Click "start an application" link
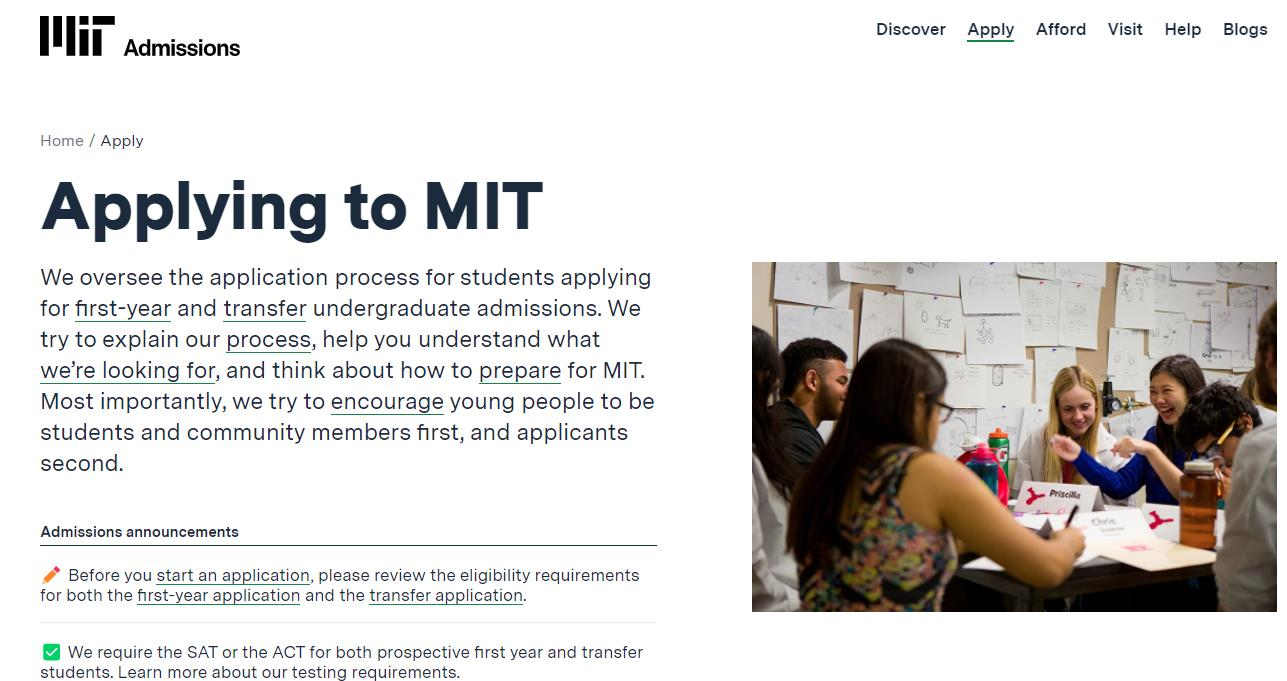Image resolution: width=1287 pixels, height=681 pixels. tap(233, 575)
